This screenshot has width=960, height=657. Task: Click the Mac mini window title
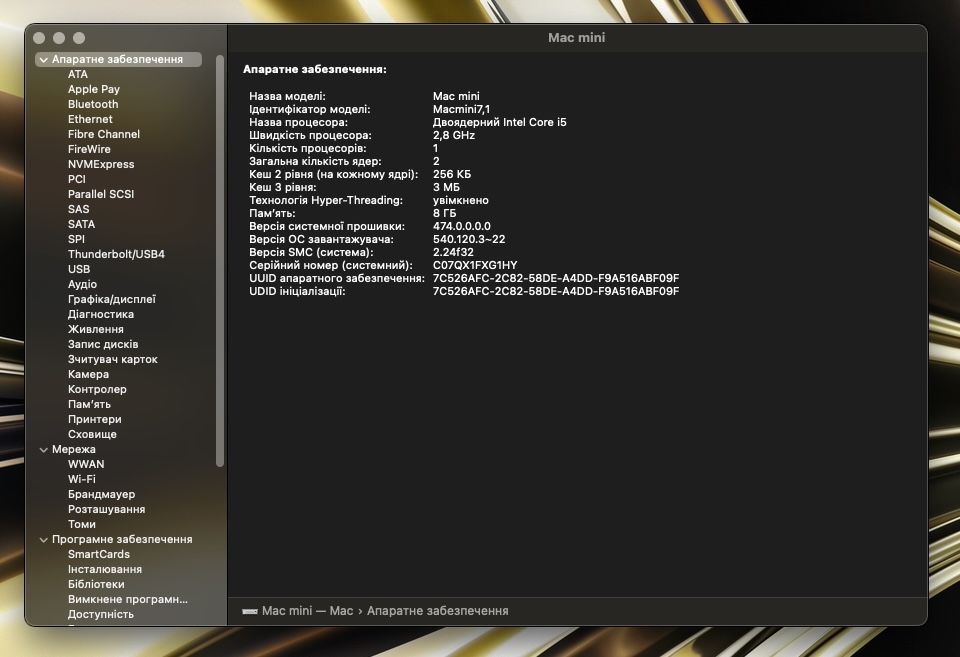point(577,38)
